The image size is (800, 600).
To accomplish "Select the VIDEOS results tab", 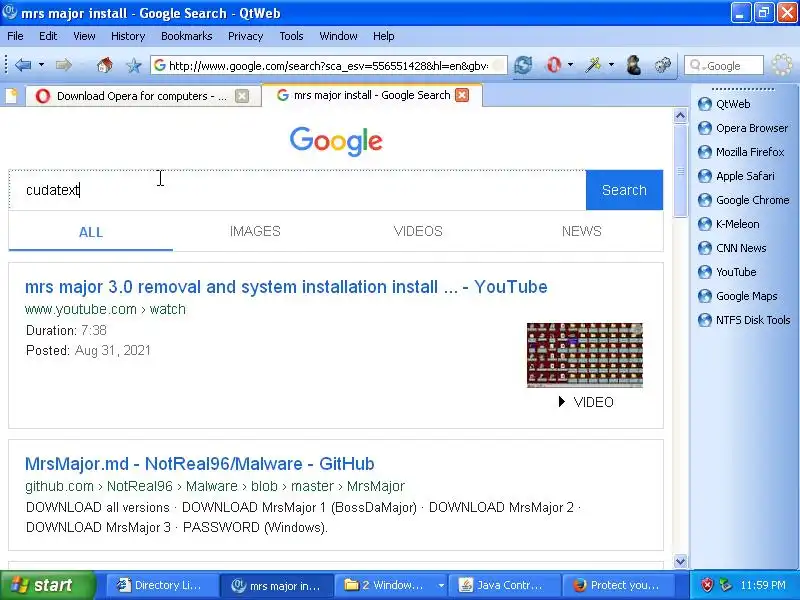I will [x=418, y=231].
